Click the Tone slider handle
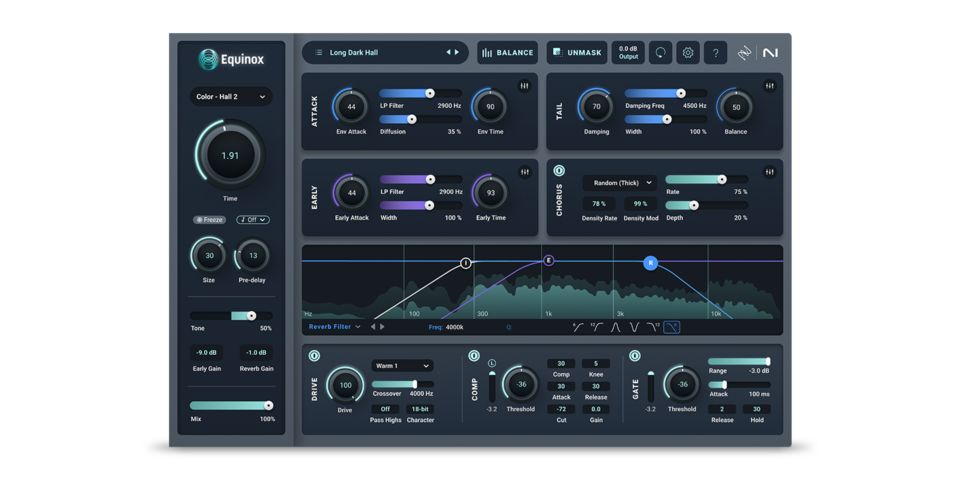Image resolution: width=960 pixels, height=480 pixels. 251,316
